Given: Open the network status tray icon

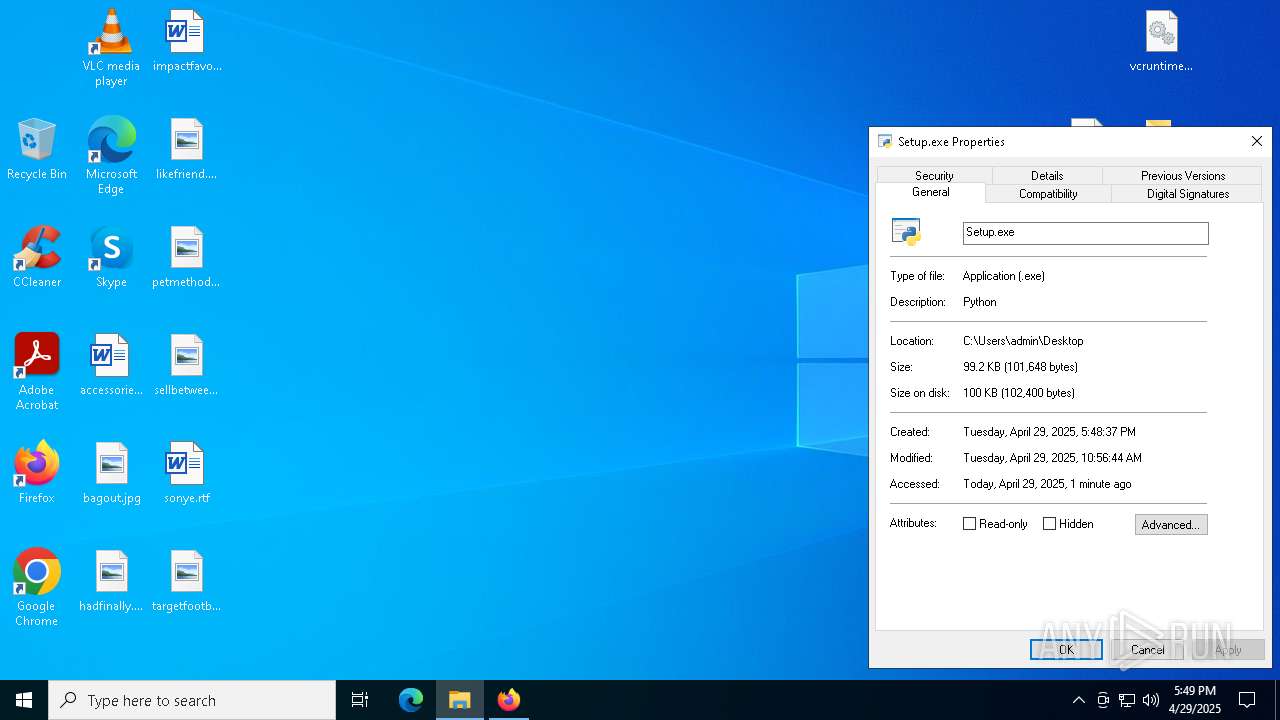Looking at the screenshot, I should [1127, 700].
